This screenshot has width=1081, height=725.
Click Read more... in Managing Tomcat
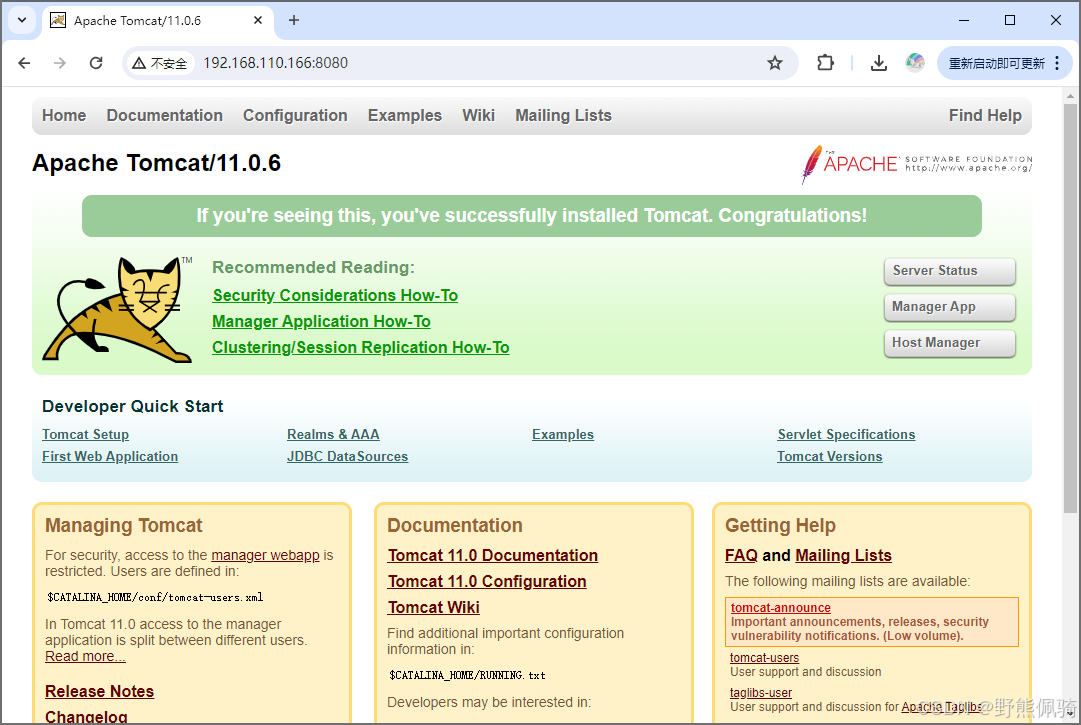[x=85, y=657]
